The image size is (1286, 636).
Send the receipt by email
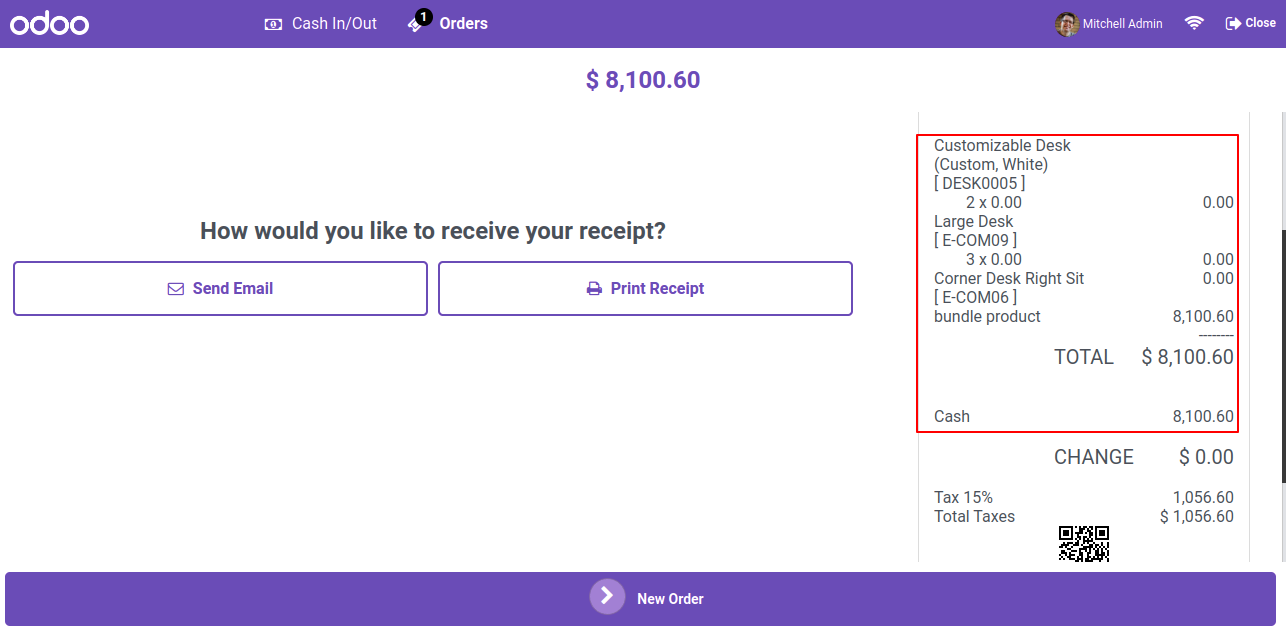click(220, 289)
